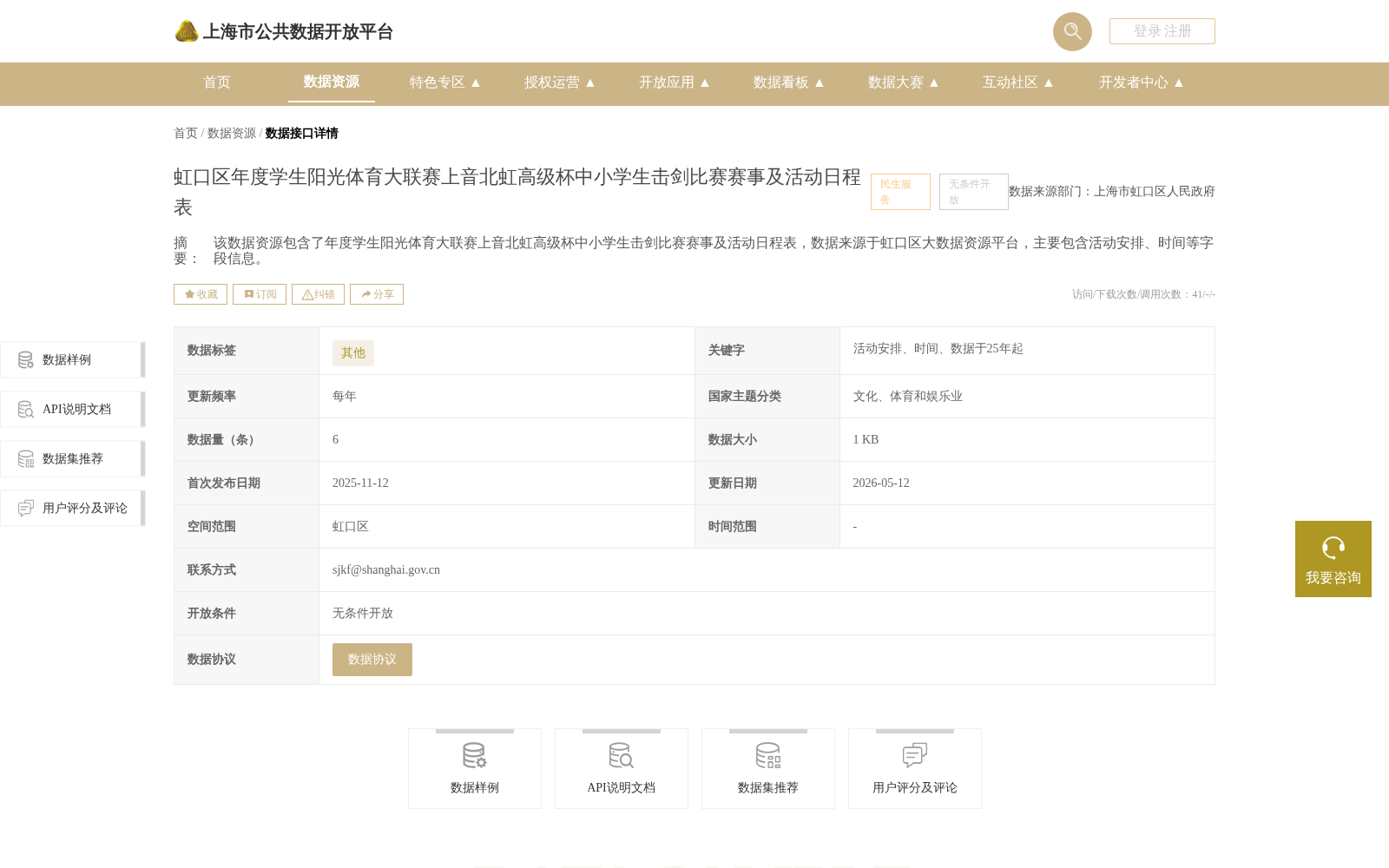Screen dimensions: 1389x868
Task: Click sidebar 数据集推荐 icon
Action: click(x=26, y=459)
